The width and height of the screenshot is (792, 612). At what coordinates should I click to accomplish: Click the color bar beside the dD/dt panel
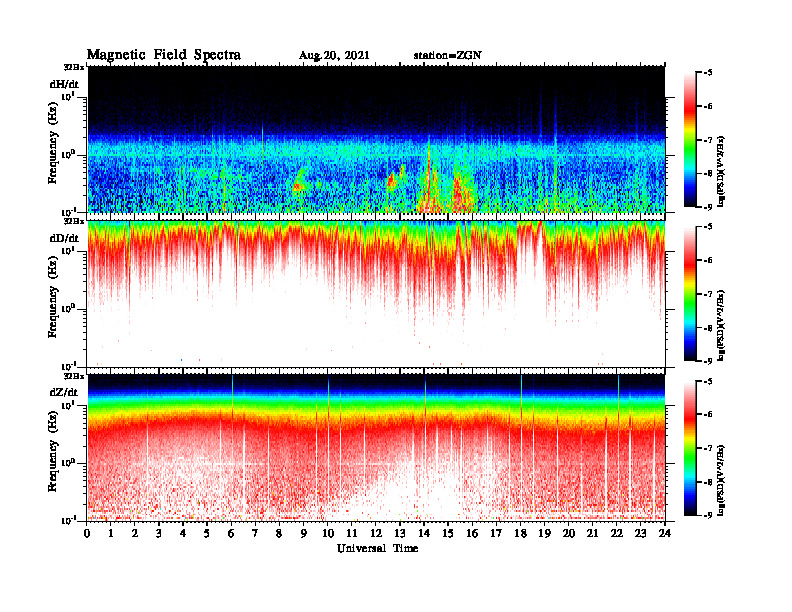690,294
